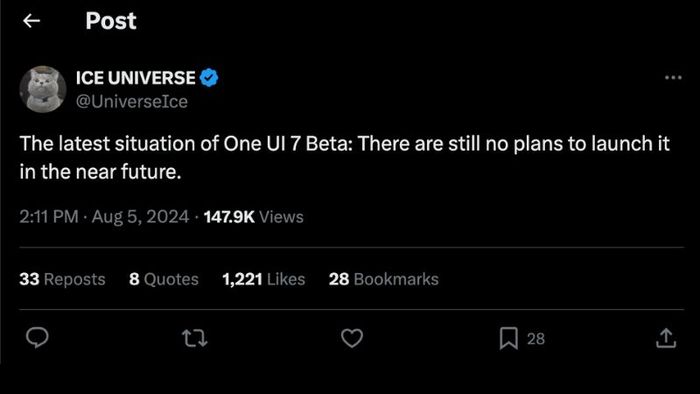The width and height of the screenshot is (700, 394).
Task: View the 8 Quotes list
Action: click(x=164, y=279)
